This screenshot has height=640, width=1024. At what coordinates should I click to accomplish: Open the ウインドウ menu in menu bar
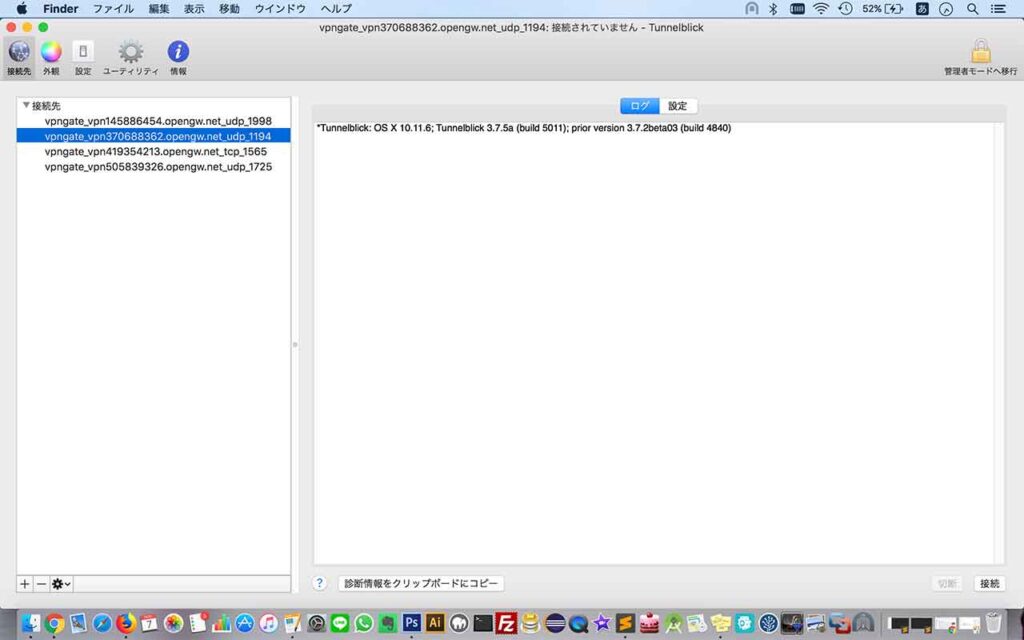(280, 9)
